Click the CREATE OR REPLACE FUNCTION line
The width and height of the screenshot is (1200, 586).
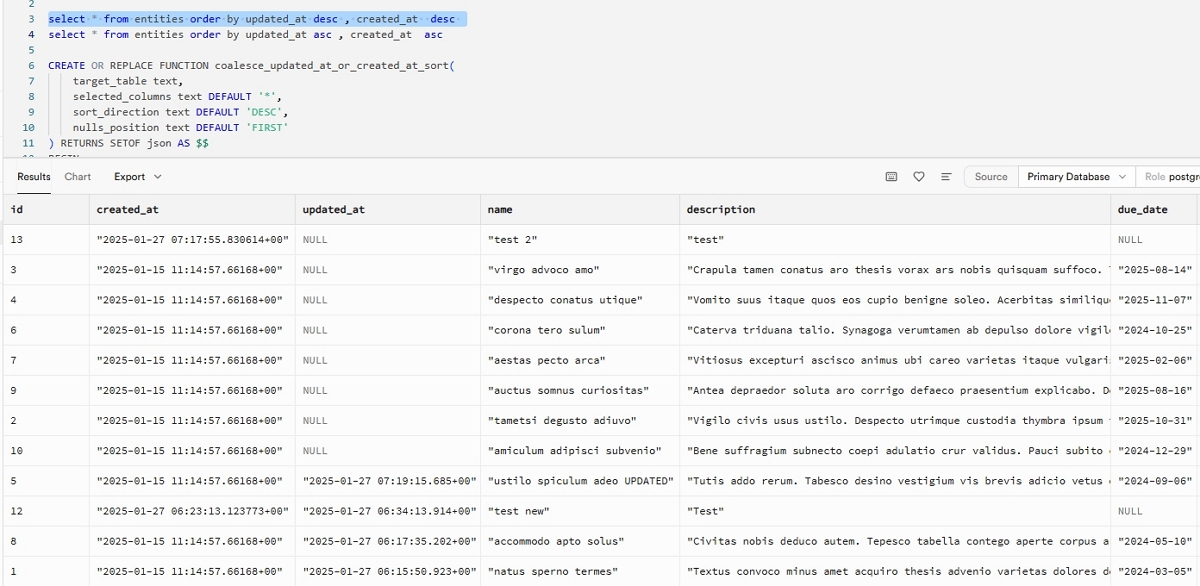[x=250, y=66]
